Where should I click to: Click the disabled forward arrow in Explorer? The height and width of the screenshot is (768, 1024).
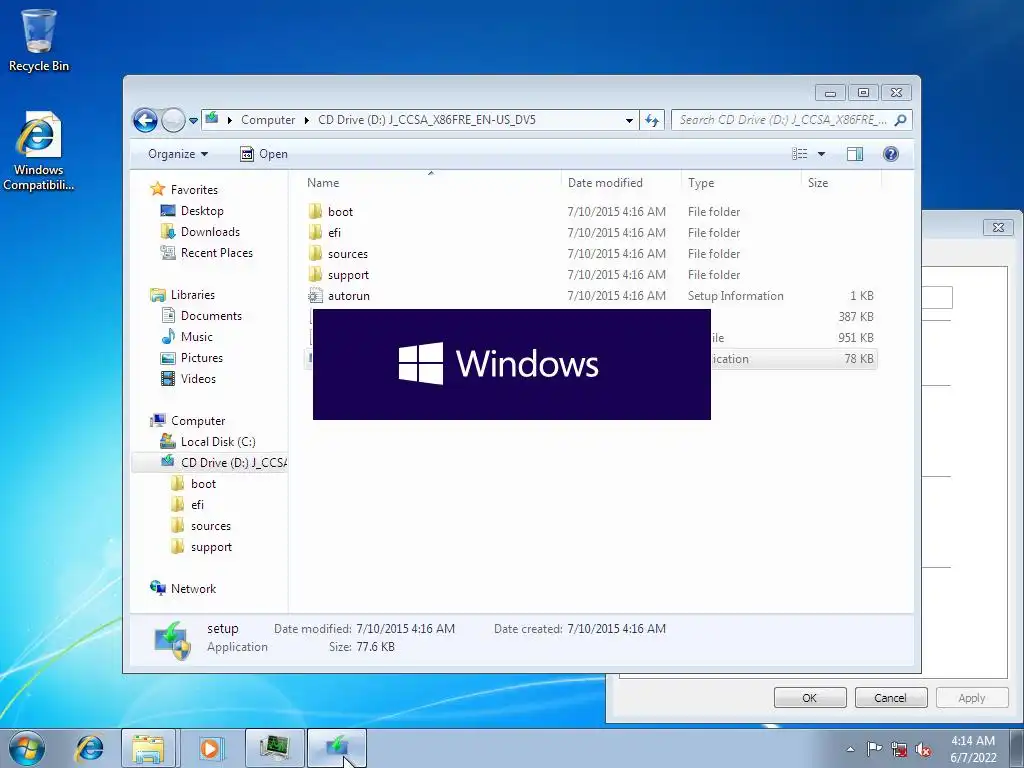pos(173,120)
